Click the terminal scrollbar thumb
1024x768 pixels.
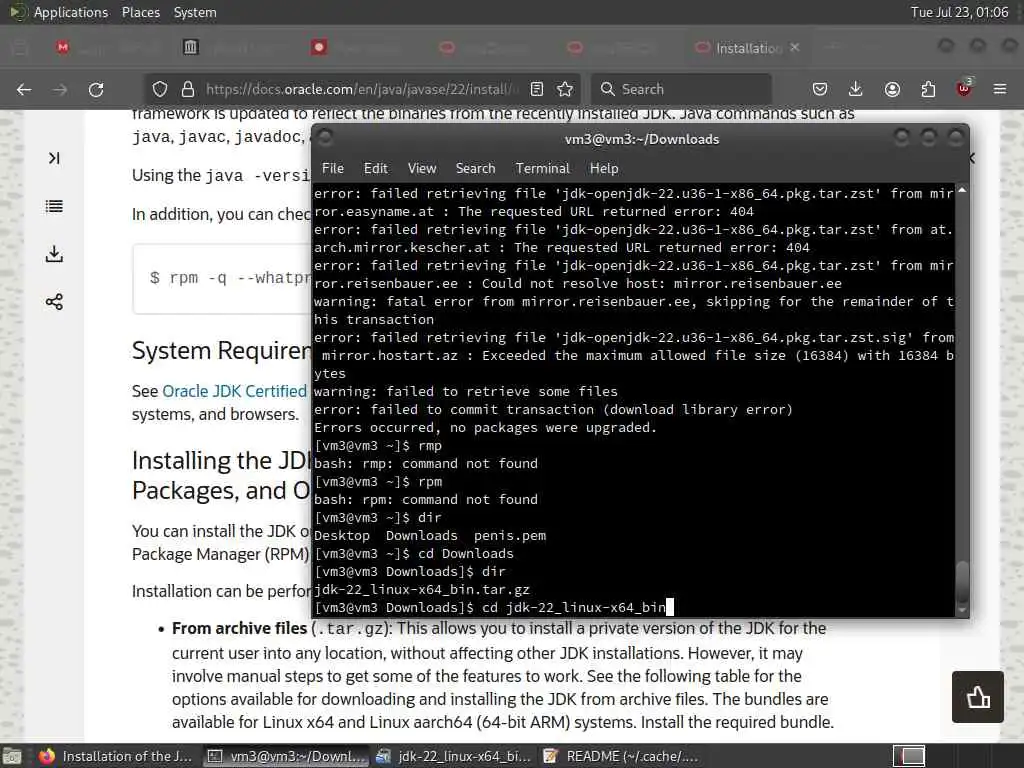962,582
